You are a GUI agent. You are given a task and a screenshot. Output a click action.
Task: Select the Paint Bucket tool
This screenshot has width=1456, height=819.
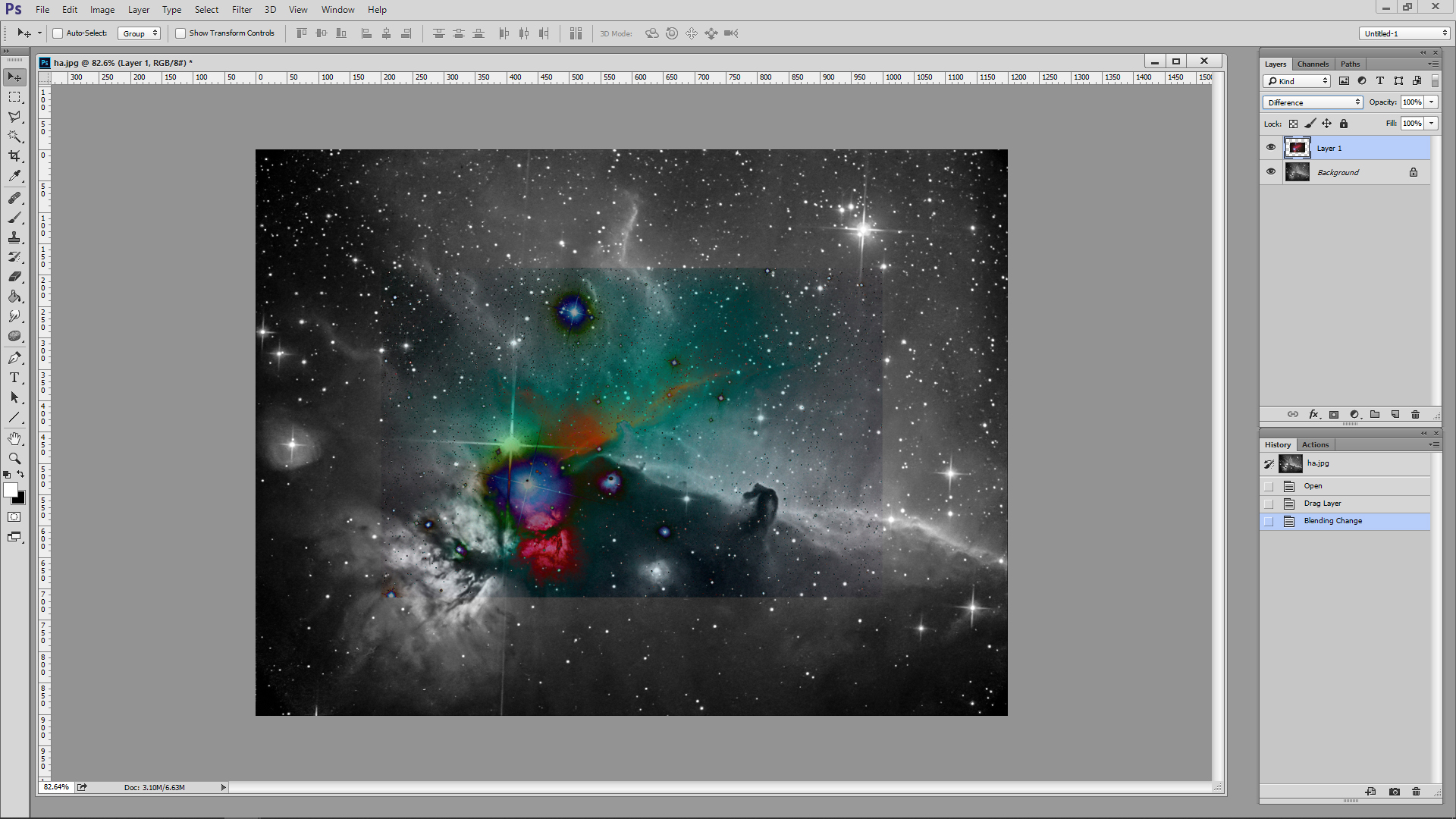(14, 297)
